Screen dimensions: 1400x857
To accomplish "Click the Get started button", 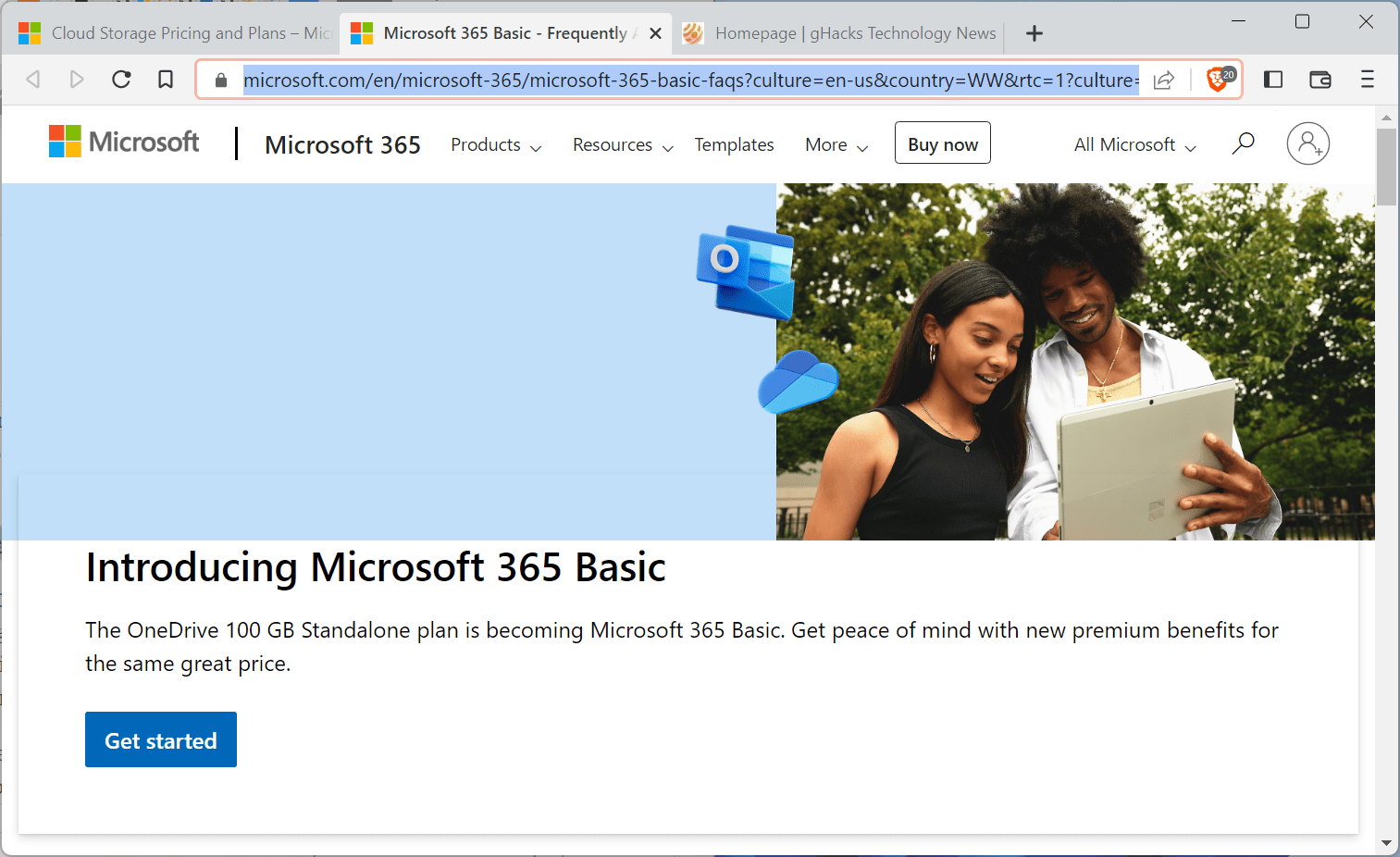I will pyautogui.click(x=161, y=739).
